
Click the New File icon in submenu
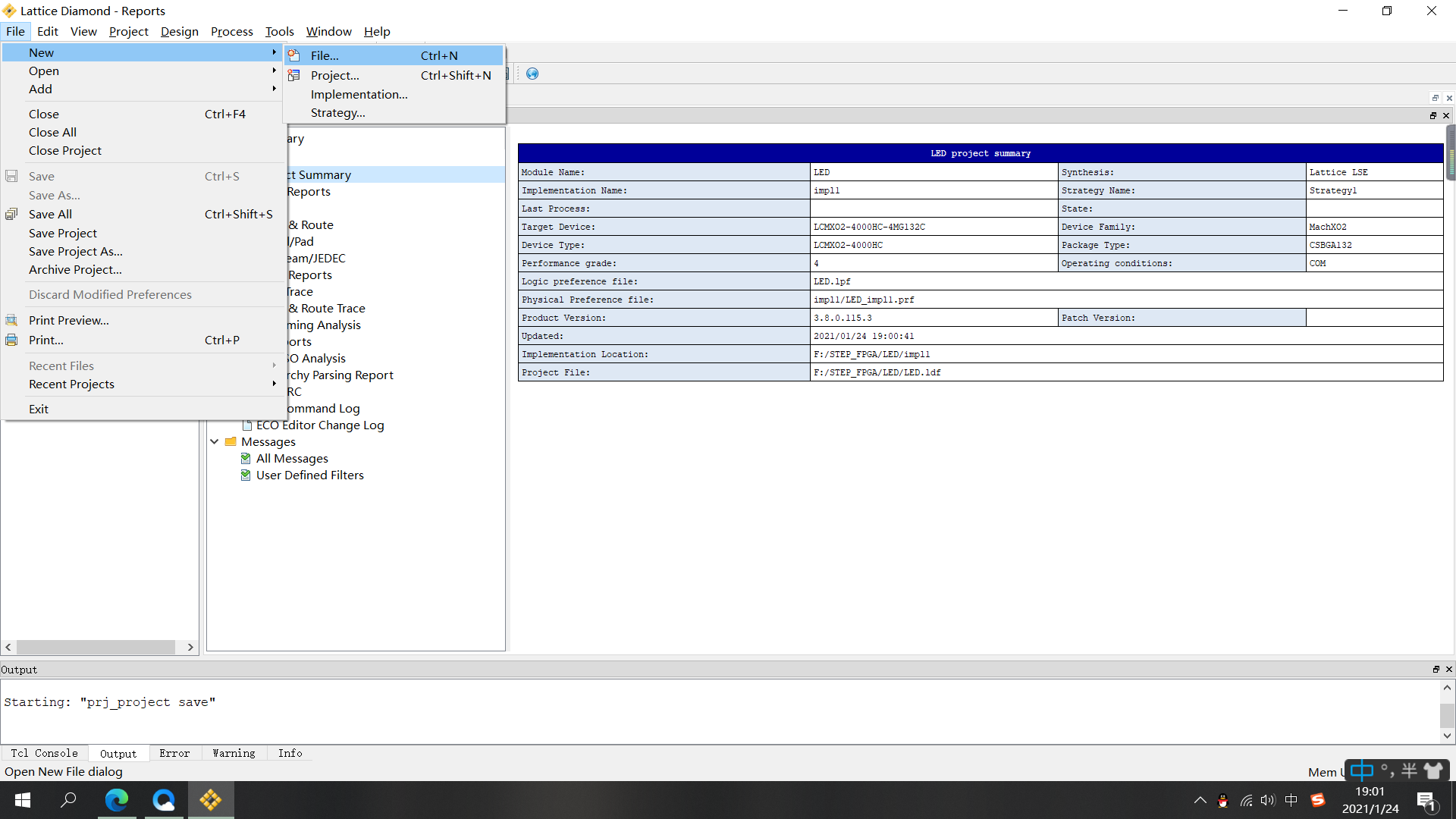tap(294, 55)
